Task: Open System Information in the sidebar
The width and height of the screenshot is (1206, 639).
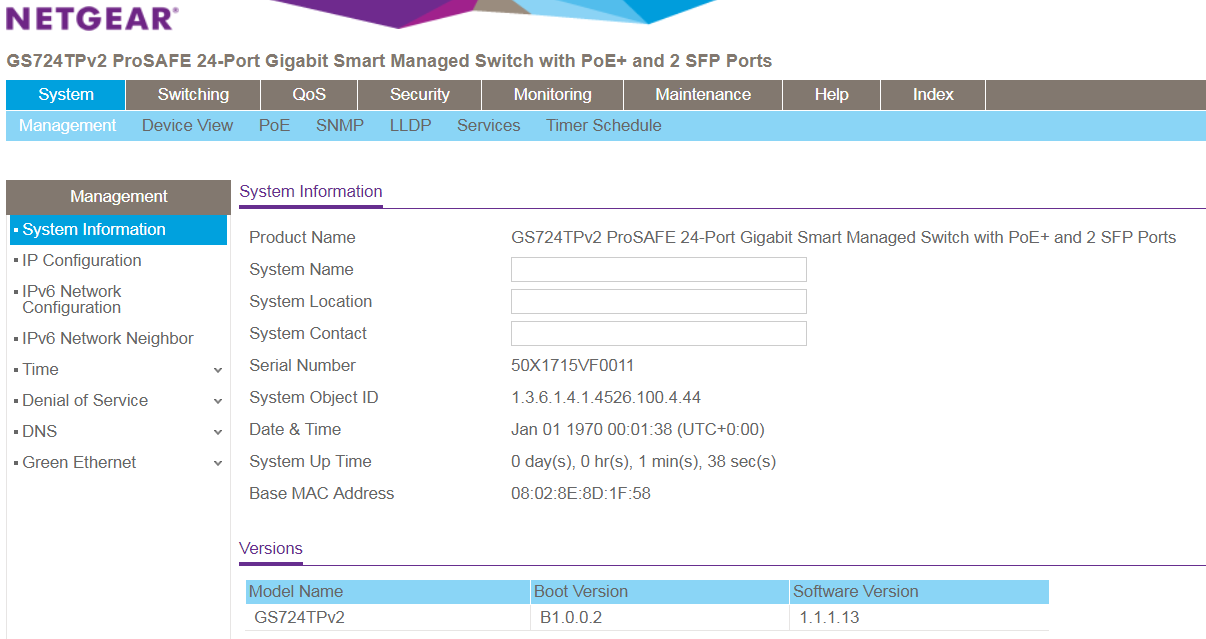Action: click(119, 230)
